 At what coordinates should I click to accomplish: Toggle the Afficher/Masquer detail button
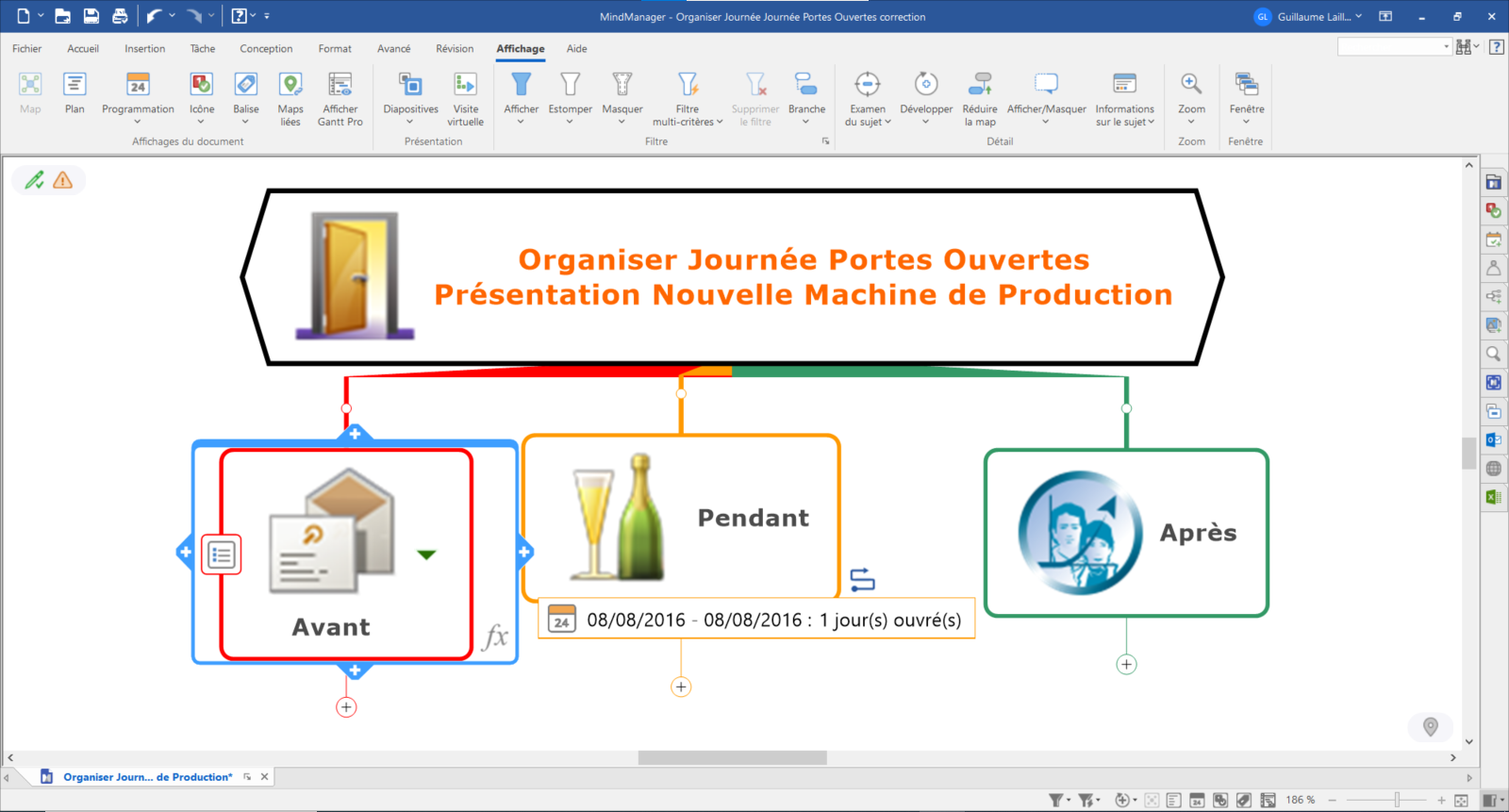click(1046, 85)
